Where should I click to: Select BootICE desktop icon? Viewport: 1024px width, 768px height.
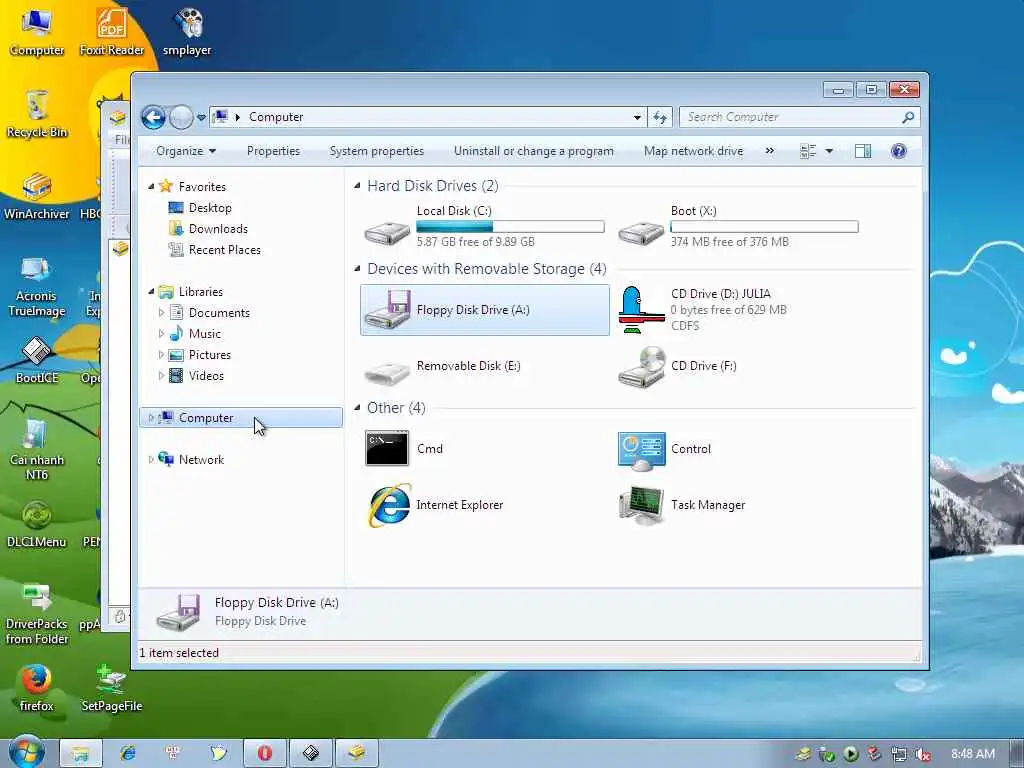(37, 359)
